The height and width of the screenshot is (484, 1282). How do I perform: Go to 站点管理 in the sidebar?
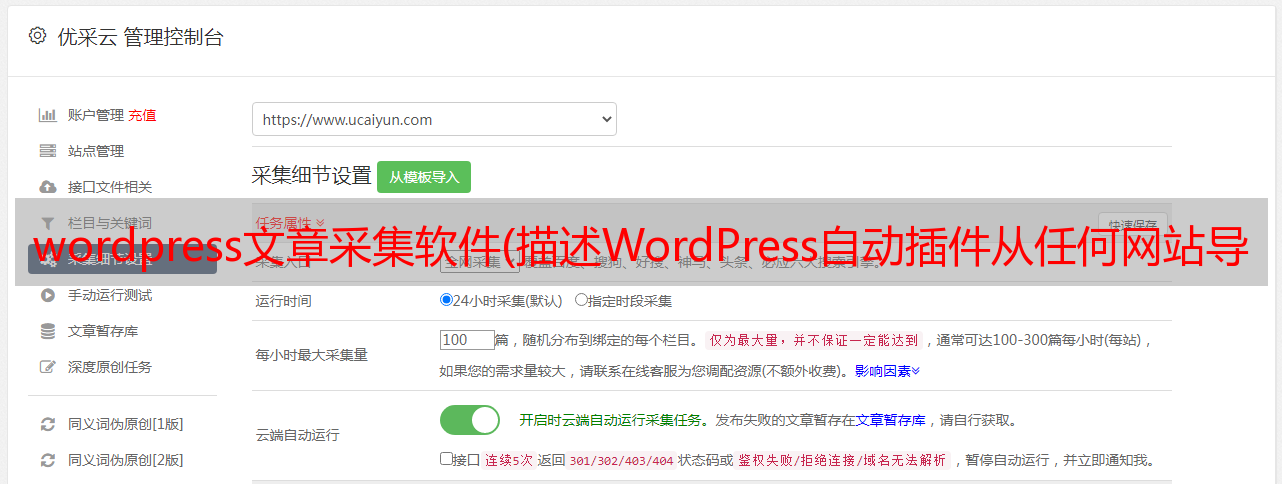96,151
